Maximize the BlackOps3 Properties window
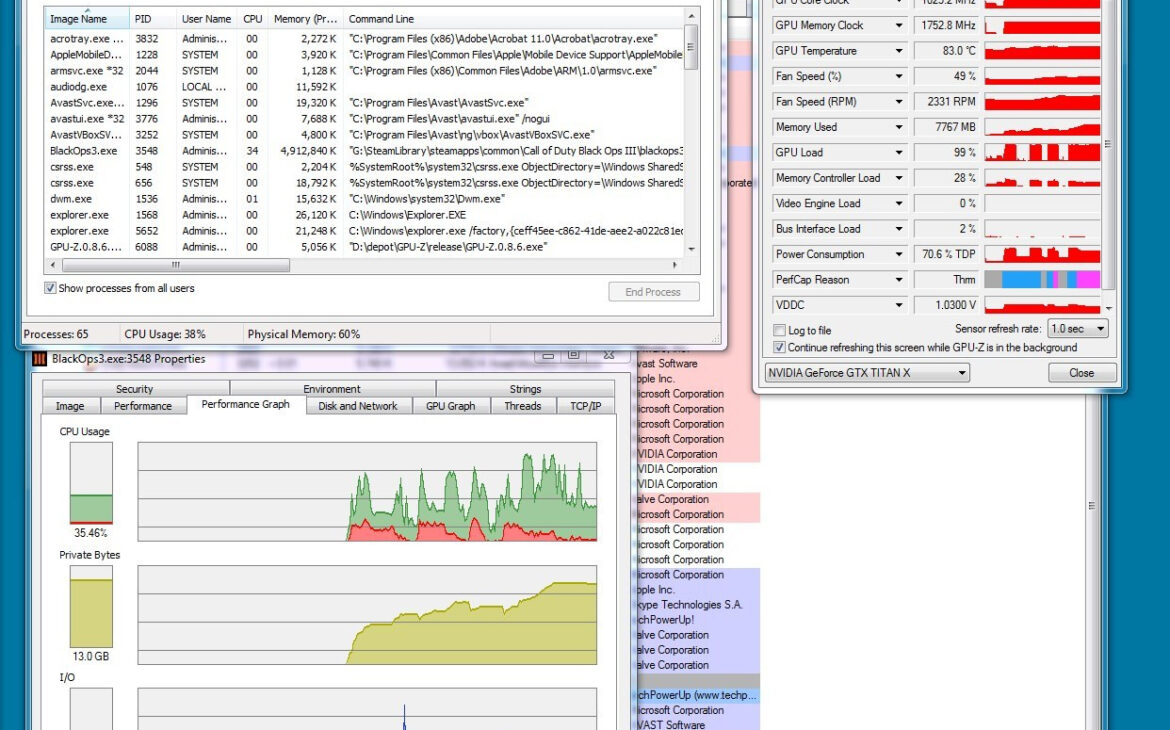This screenshot has width=1170, height=730. tap(574, 354)
